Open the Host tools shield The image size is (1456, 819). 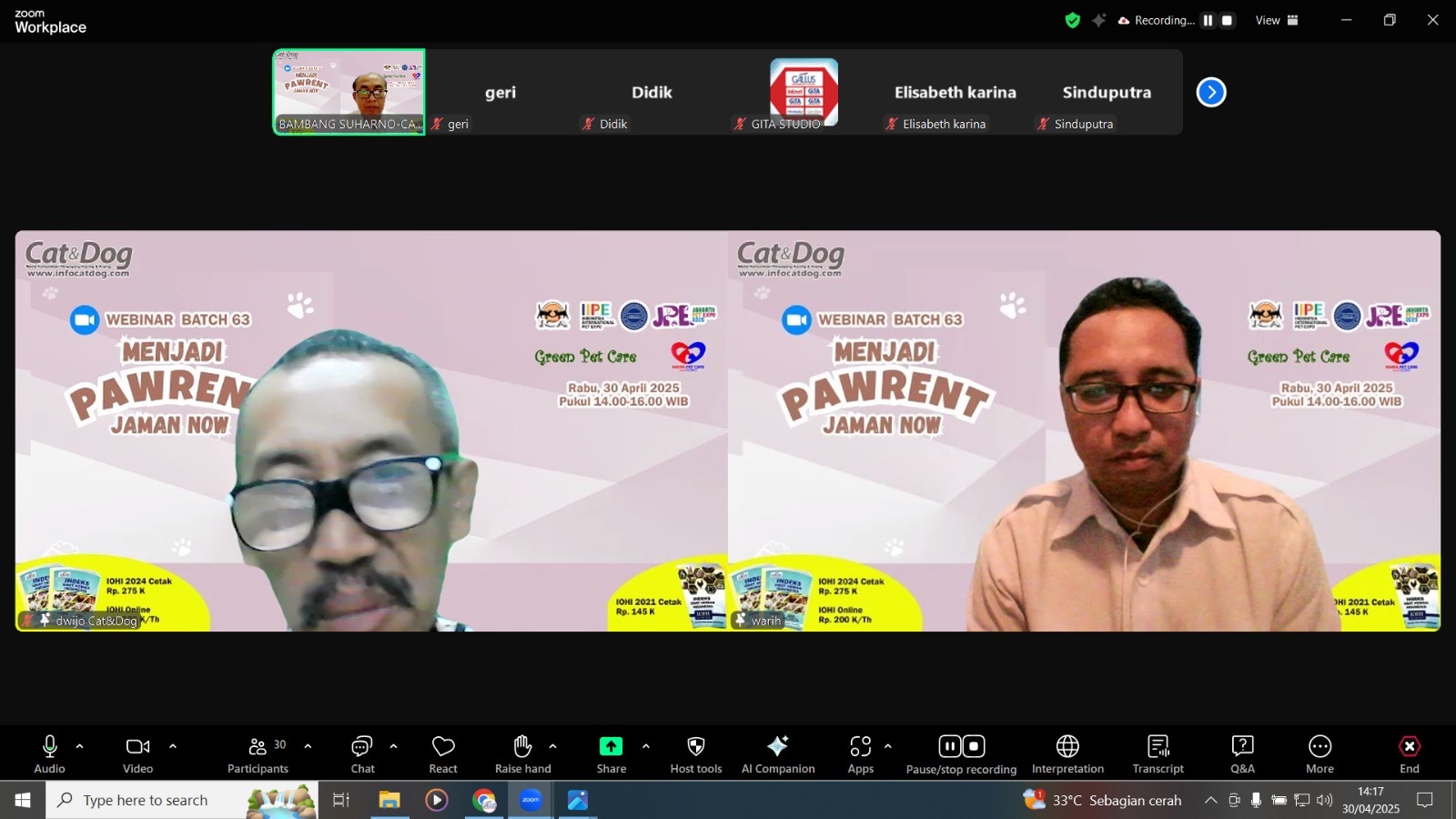[x=696, y=754]
